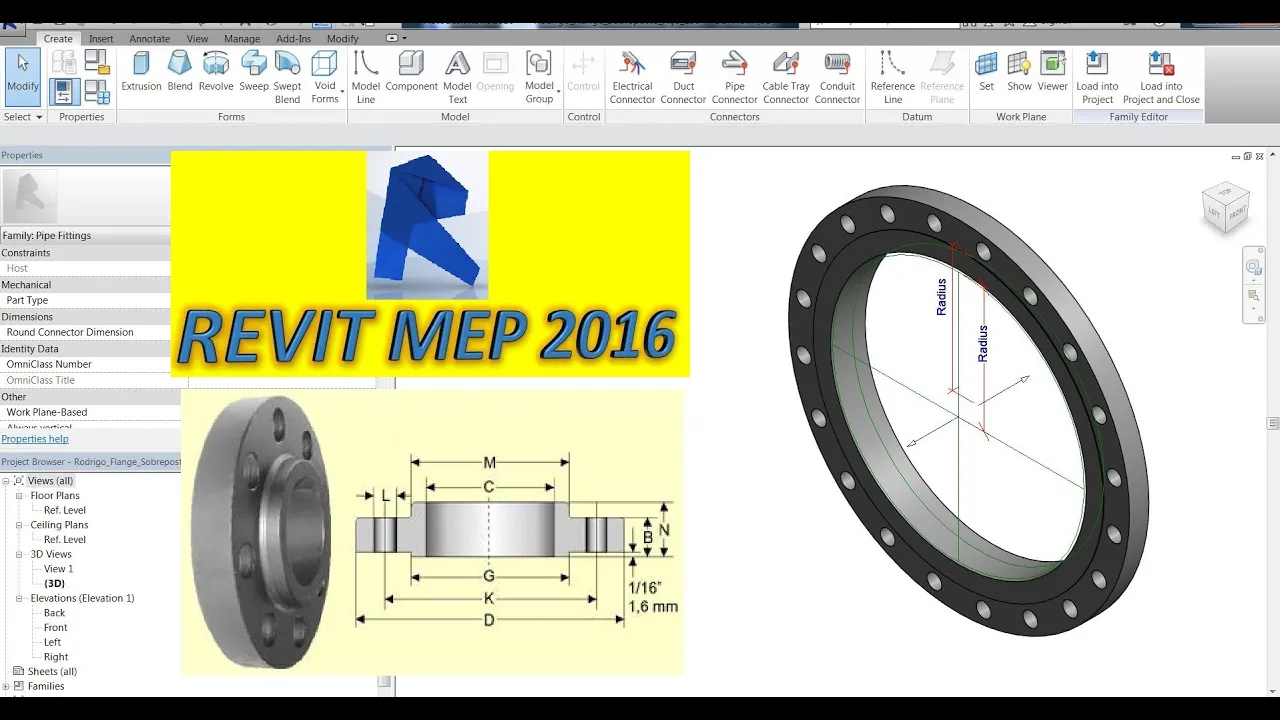The height and width of the screenshot is (720, 1280).
Task: Open the navigation wheel tool
Action: pos(1254,267)
